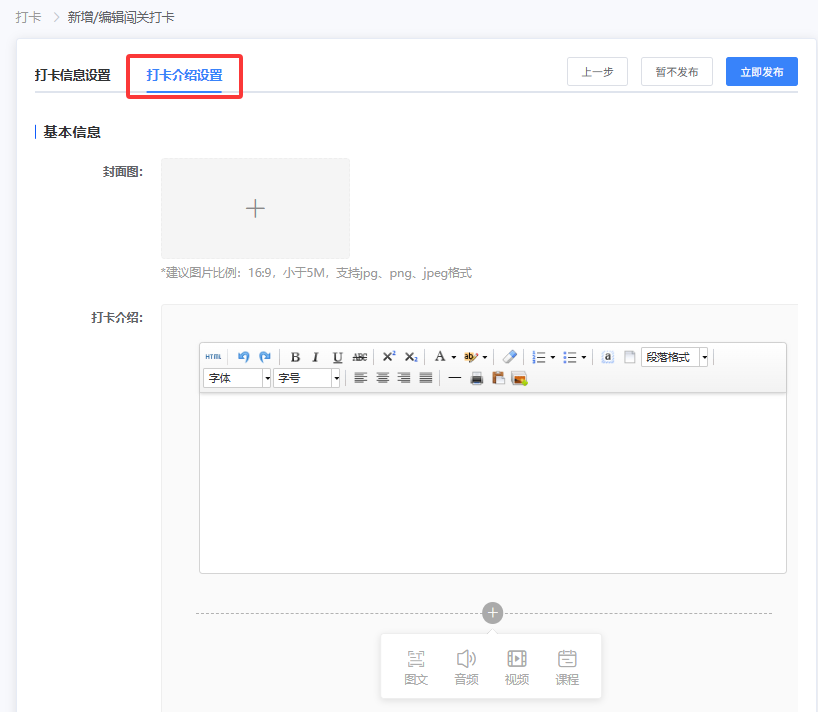Viewport: 818px width, 712px height.
Task: Select the 打卡介绍设置 tab
Action: (x=184, y=75)
